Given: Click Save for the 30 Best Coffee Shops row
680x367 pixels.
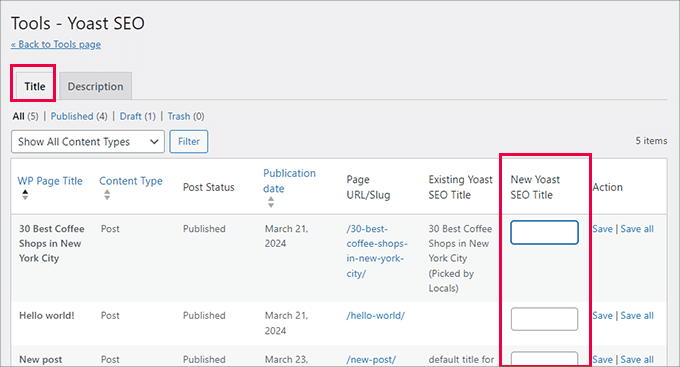Looking at the screenshot, I should pos(602,229).
